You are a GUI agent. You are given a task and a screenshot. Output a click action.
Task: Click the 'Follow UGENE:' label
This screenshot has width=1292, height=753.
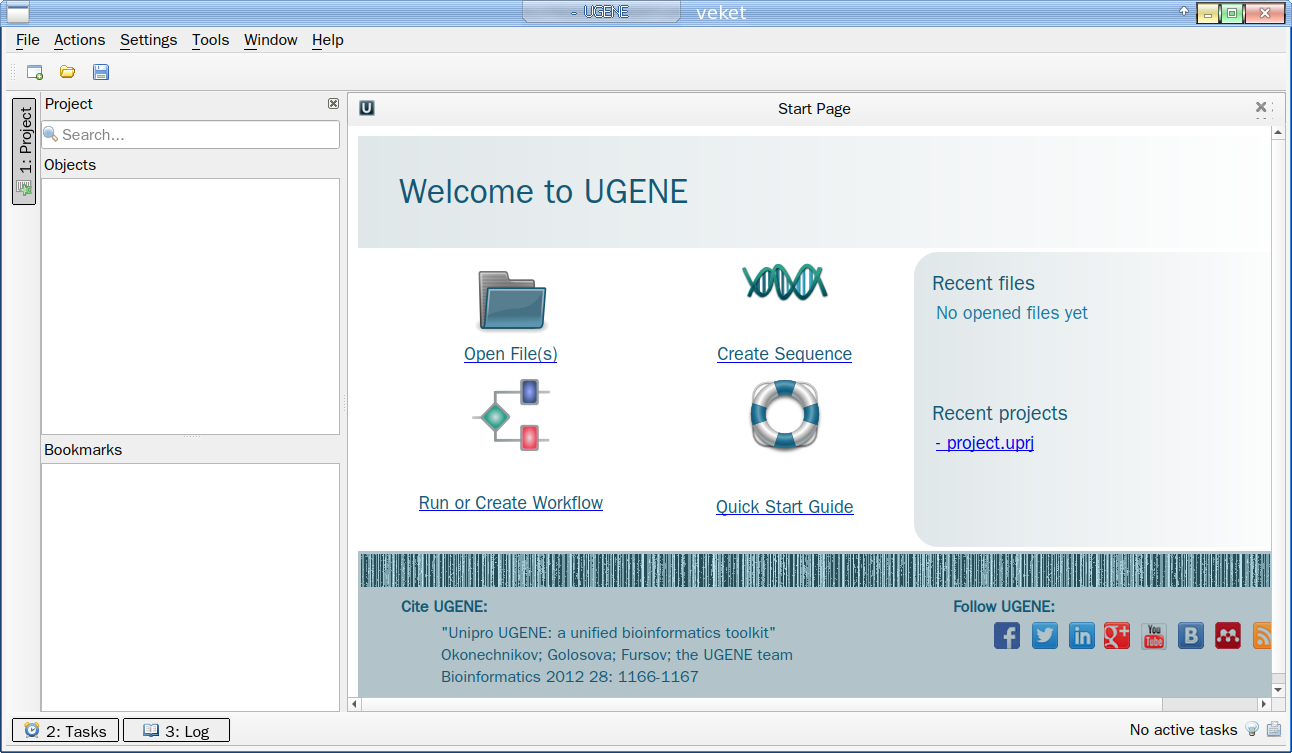point(1004,607)
